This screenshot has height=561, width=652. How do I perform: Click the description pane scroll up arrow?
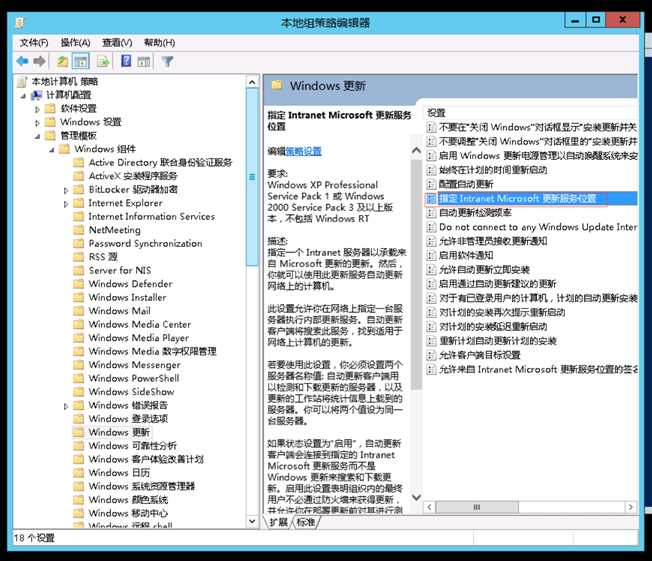416,151
